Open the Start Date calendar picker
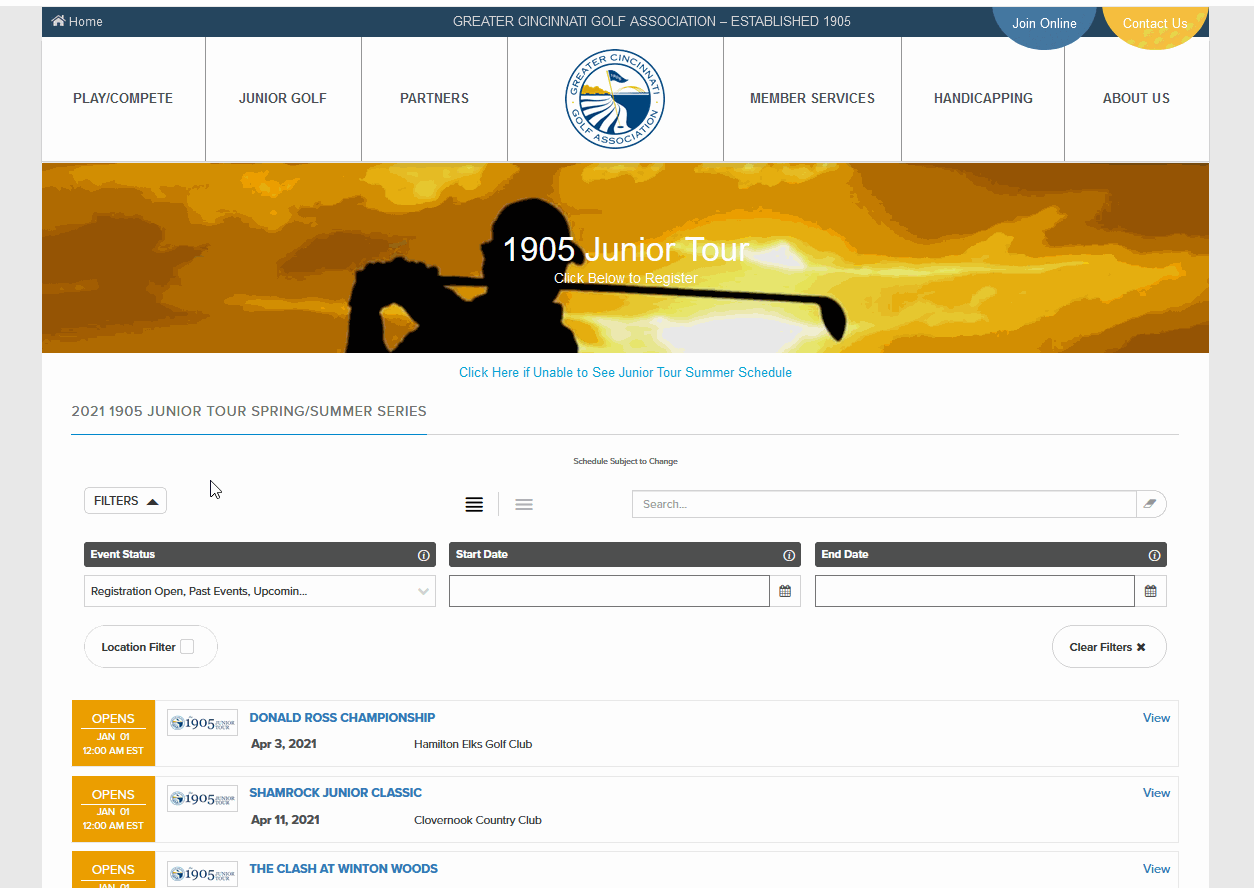The height and width of the screenshot is (888, 1254). click(x=785, y=591)
